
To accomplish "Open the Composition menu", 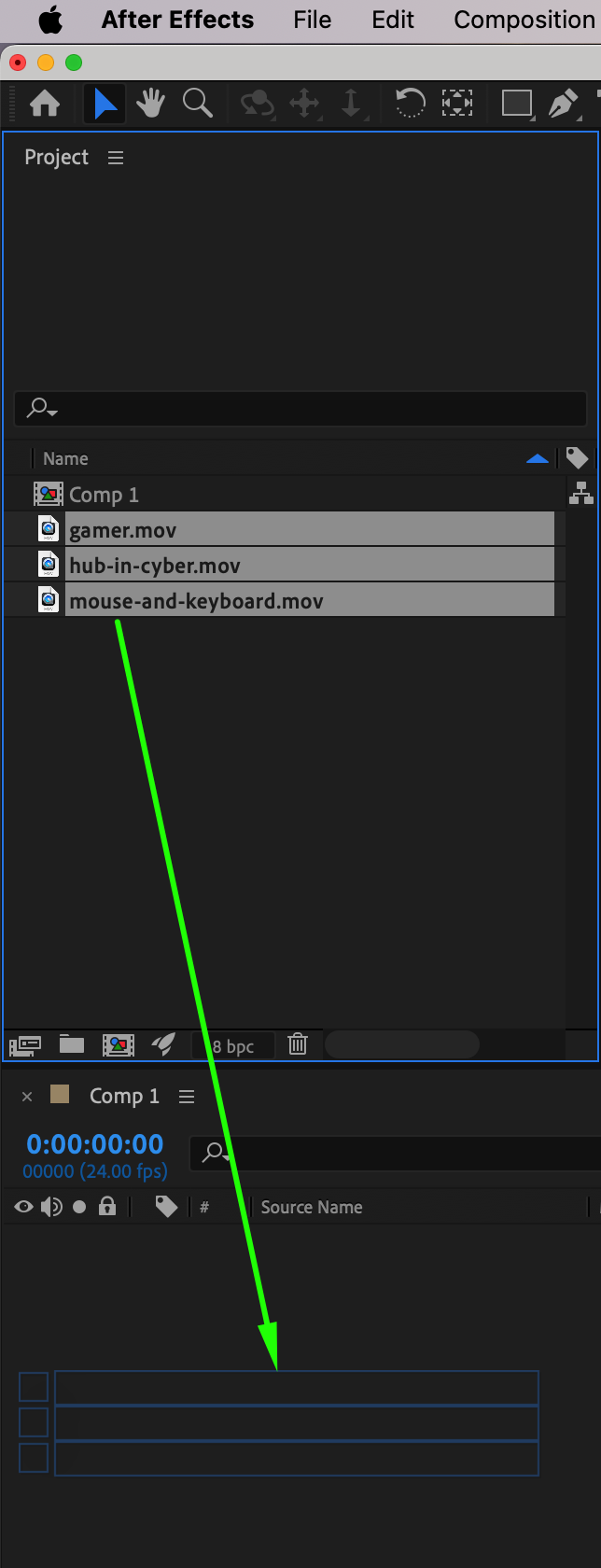I will [524, 20].
